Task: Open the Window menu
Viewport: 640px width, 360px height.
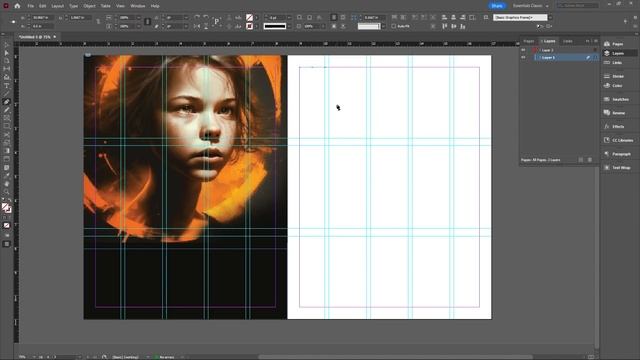Action: [138, 6]
